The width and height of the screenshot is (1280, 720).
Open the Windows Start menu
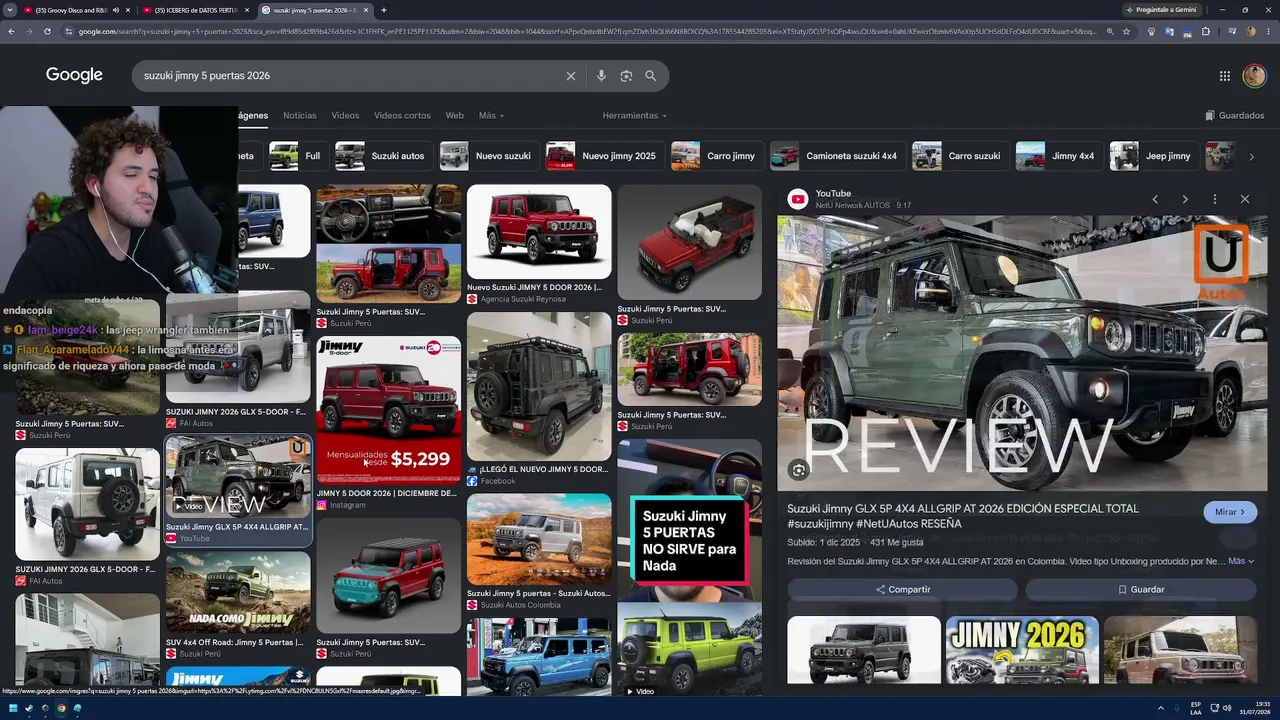(12, 709)
